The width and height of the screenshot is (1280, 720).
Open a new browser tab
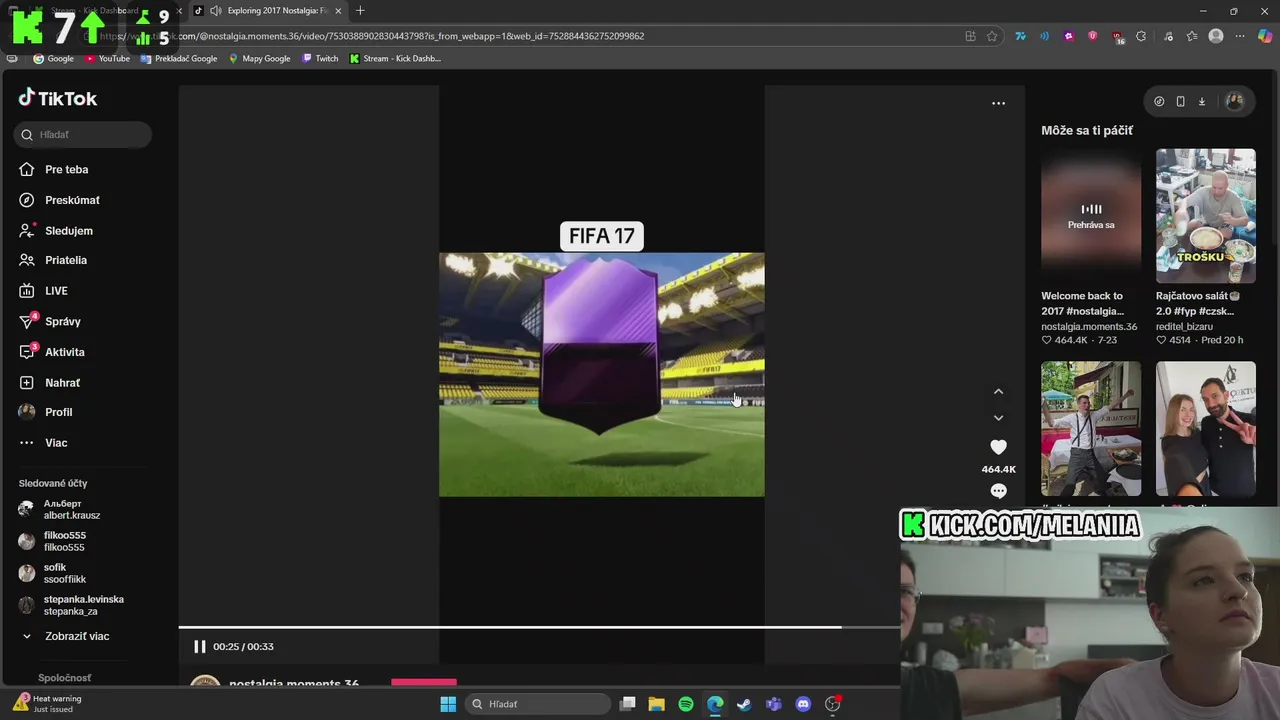click(x=360, y=11)
